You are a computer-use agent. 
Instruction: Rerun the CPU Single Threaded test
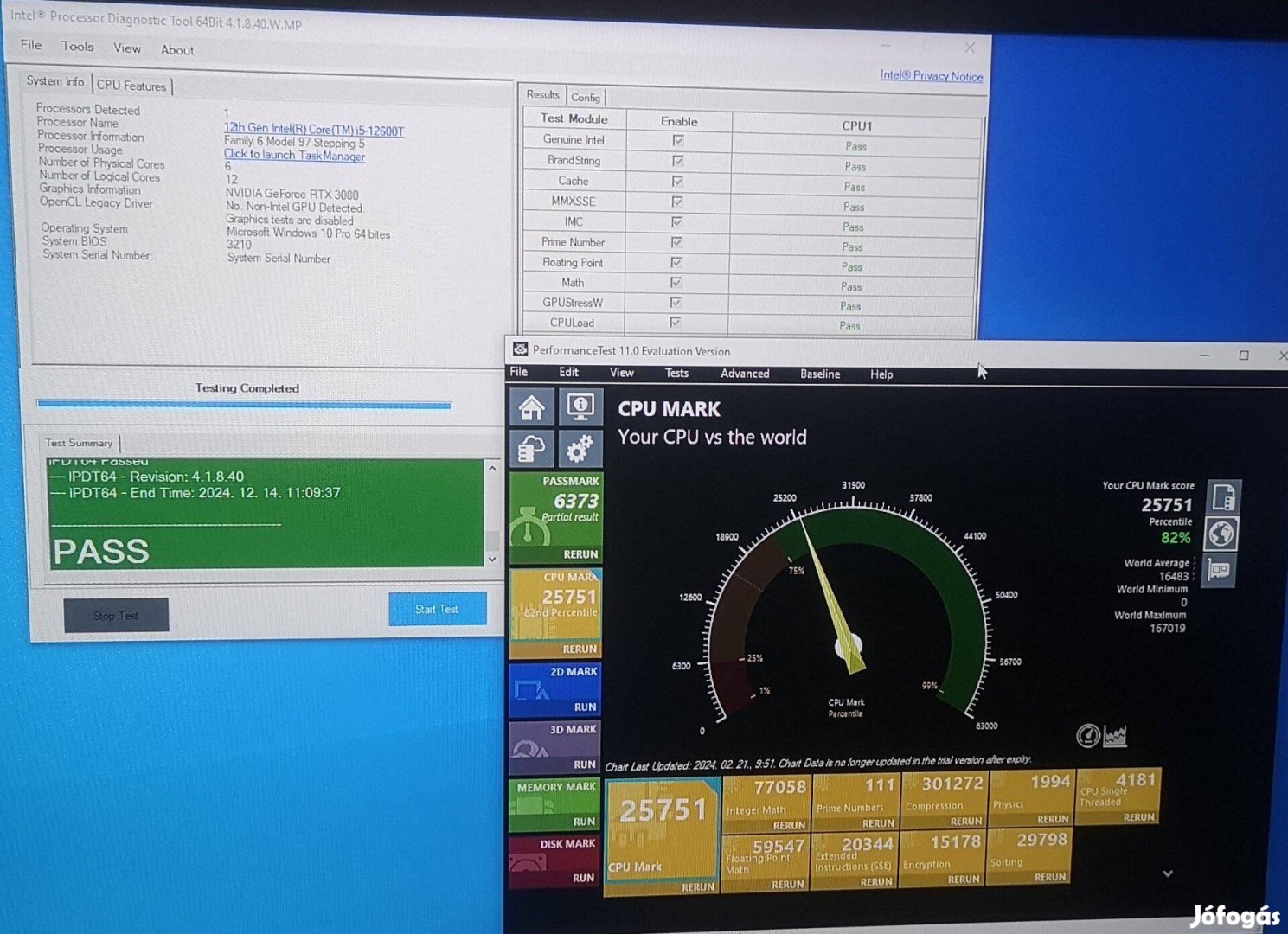(x=1139, y=816)
